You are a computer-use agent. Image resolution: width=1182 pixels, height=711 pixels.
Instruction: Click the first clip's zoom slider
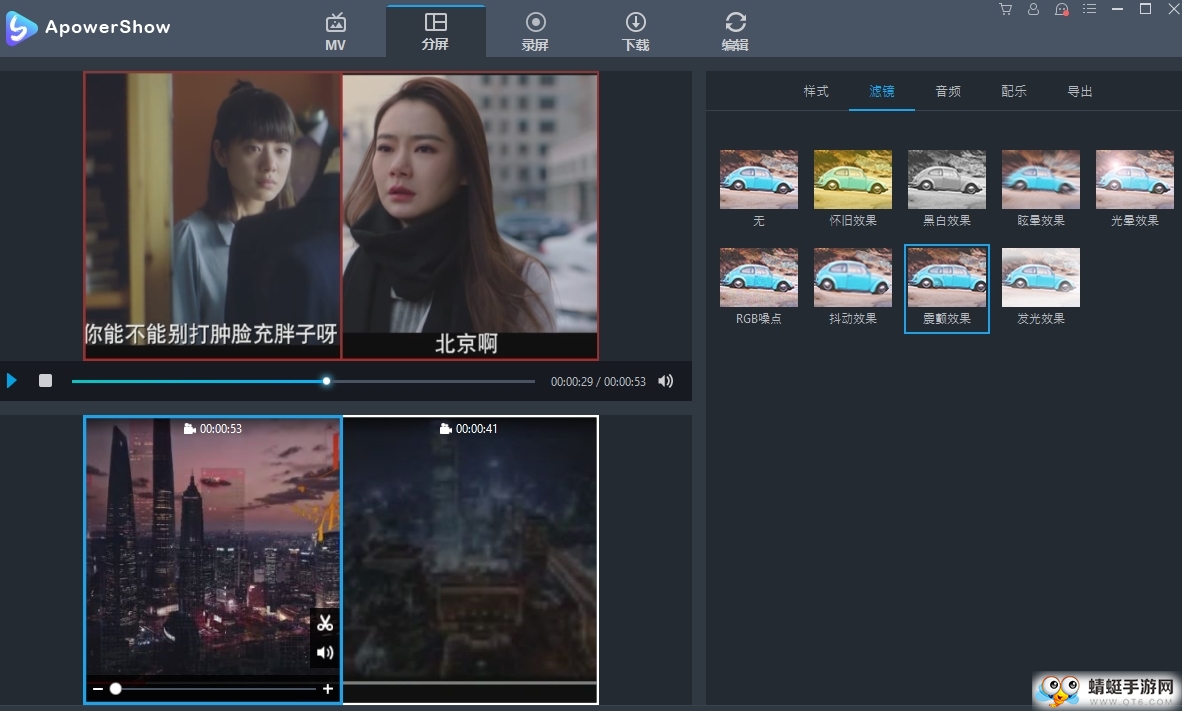(213, 688)
